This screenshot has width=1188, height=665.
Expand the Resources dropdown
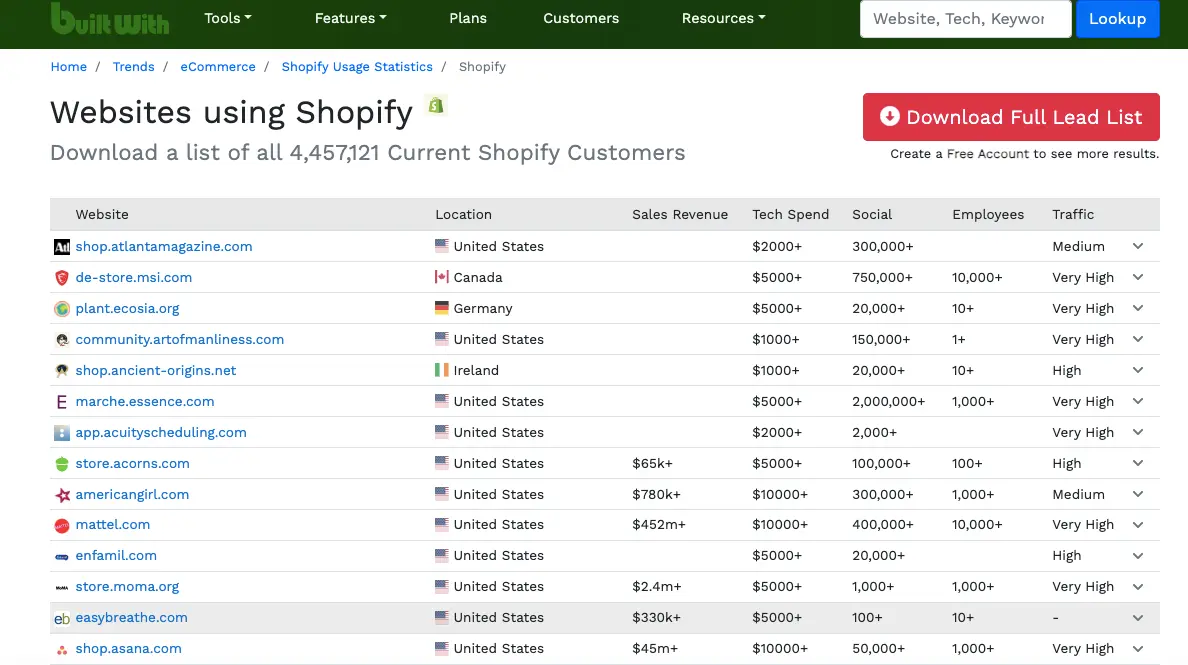[x=723, y=17]
